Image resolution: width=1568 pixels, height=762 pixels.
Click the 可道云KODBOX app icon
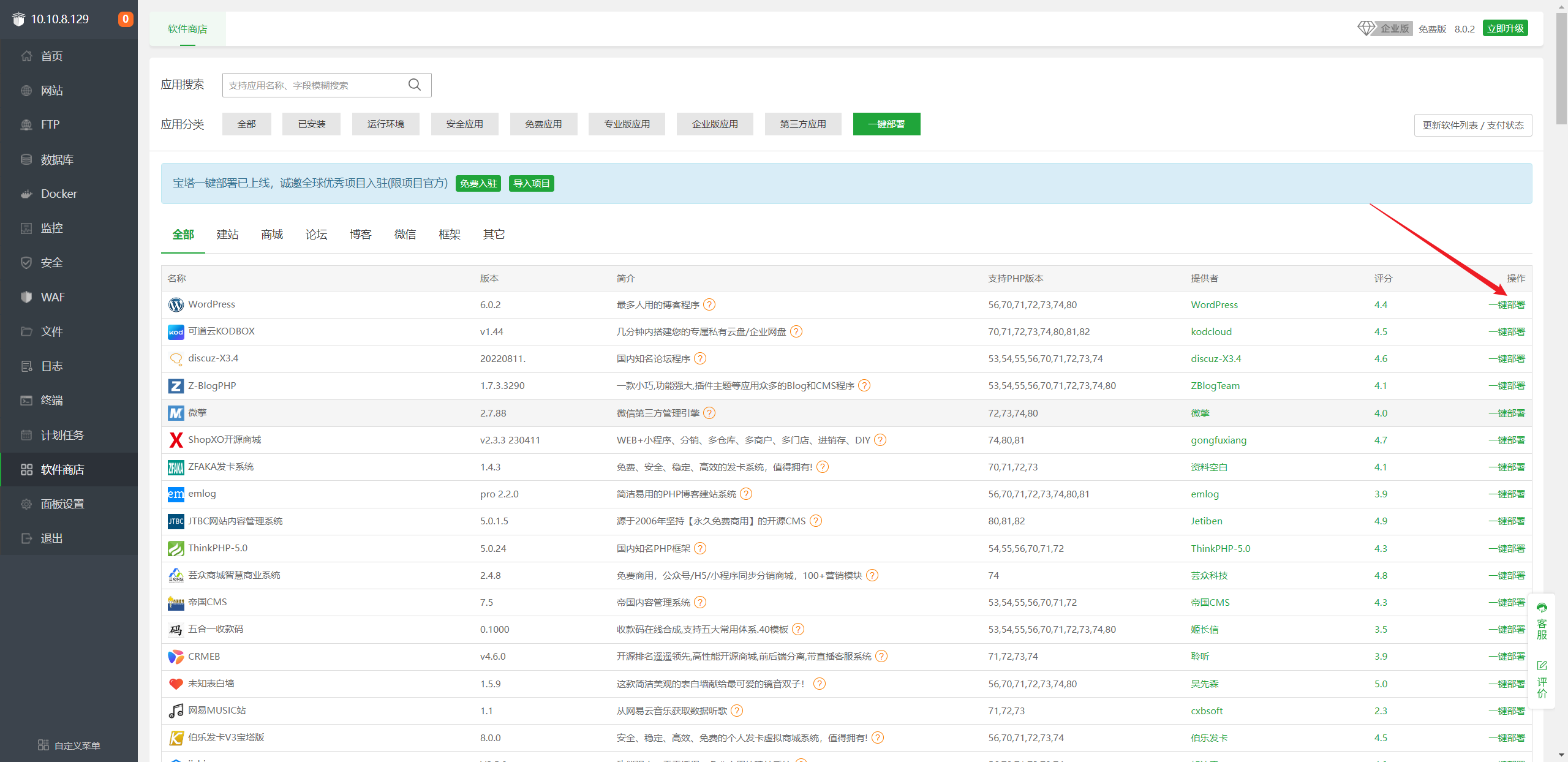(x=176, y=332)
